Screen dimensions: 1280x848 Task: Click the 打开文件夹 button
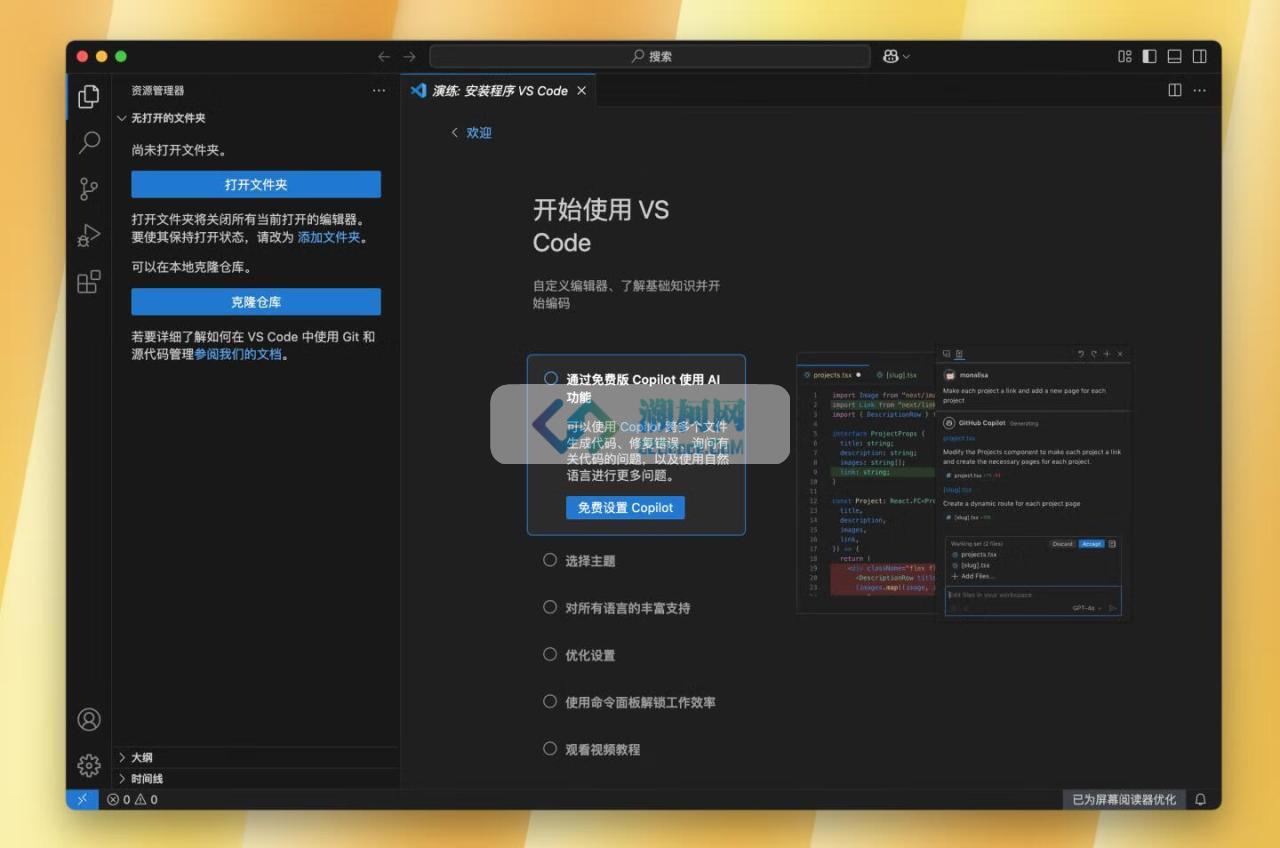tap(256, 185)
